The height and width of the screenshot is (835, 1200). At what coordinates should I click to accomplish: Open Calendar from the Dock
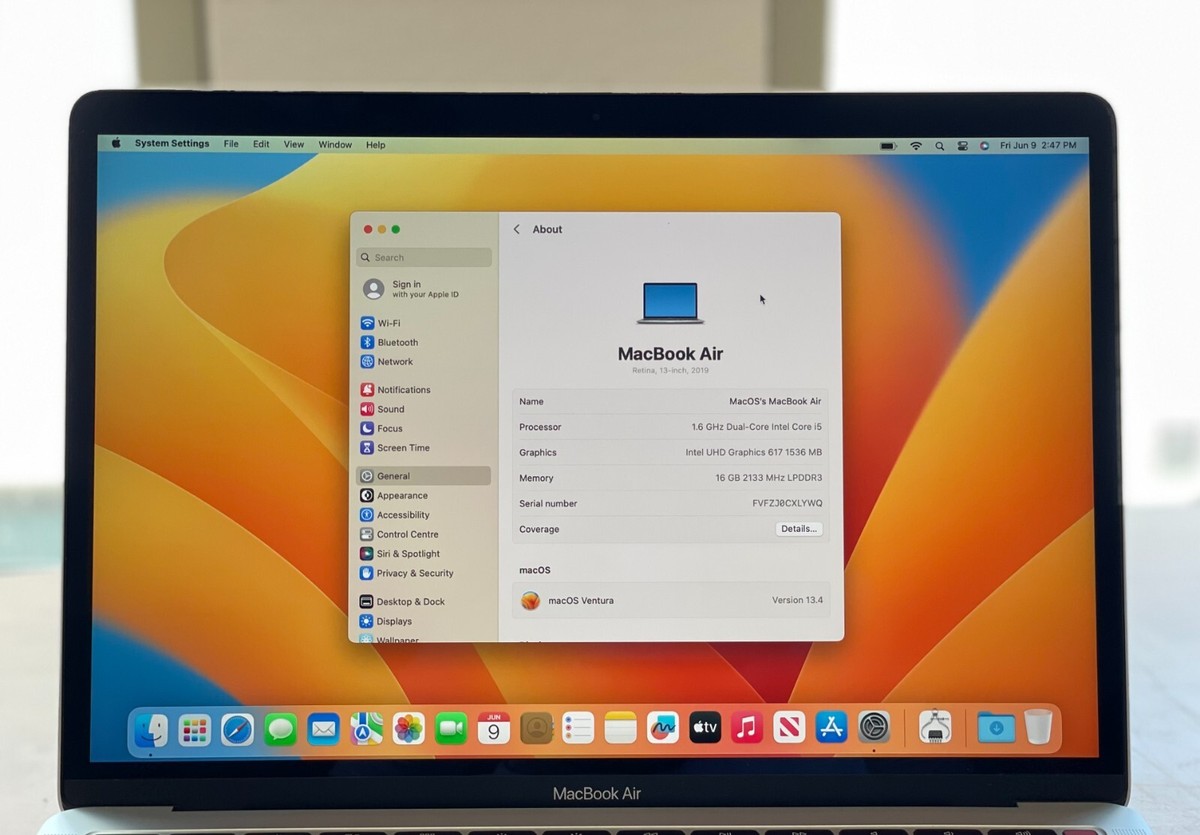click(494, 728)
